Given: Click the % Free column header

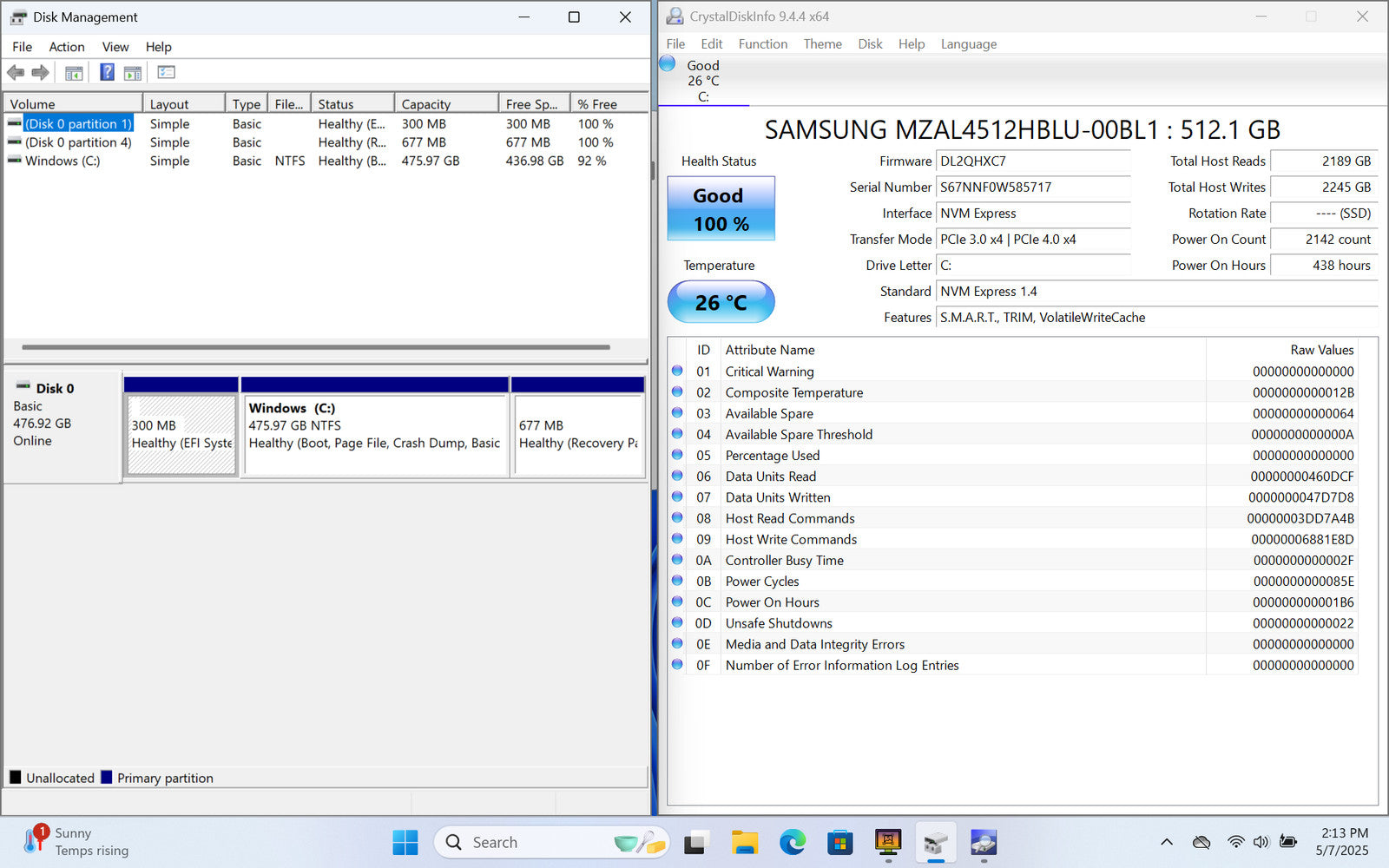Looking at the screenshot, I should 609,103.
